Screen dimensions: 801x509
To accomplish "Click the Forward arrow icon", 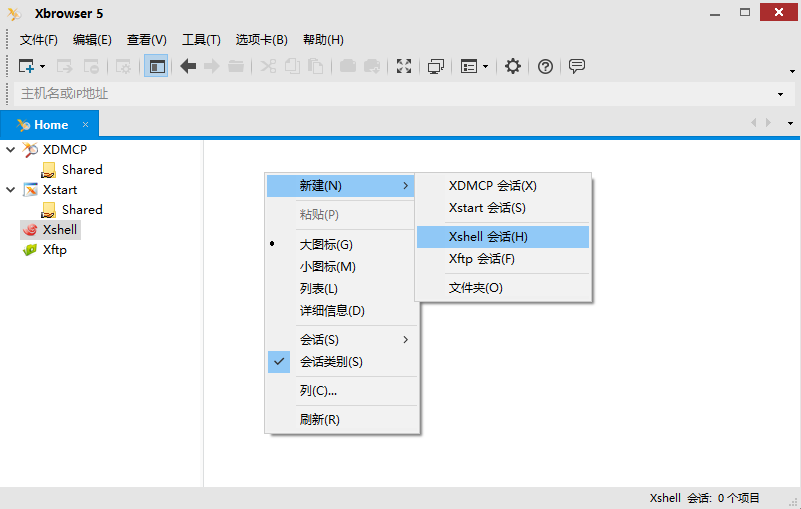I will (211, 66).
